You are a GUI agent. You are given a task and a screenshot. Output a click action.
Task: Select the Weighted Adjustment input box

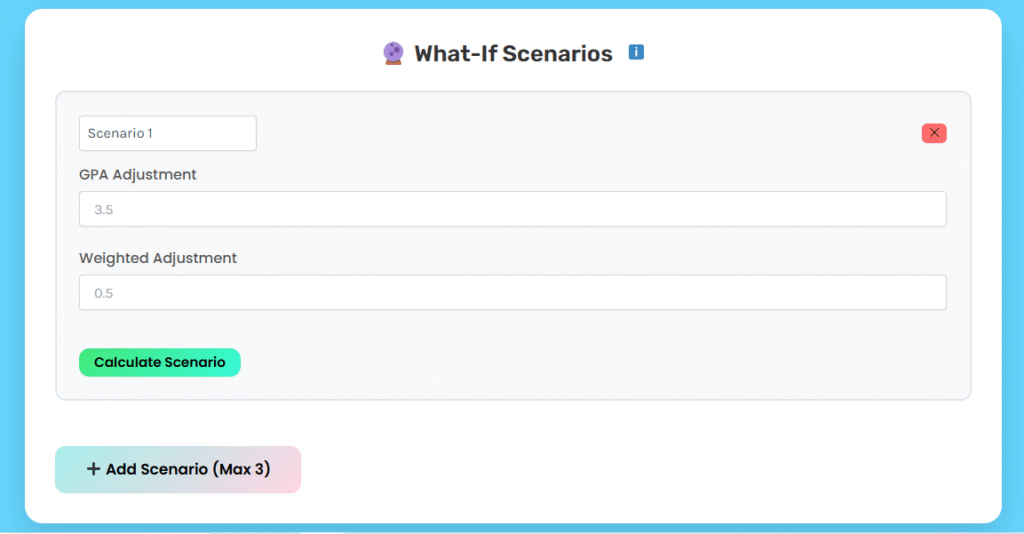[x=512, y=293]
